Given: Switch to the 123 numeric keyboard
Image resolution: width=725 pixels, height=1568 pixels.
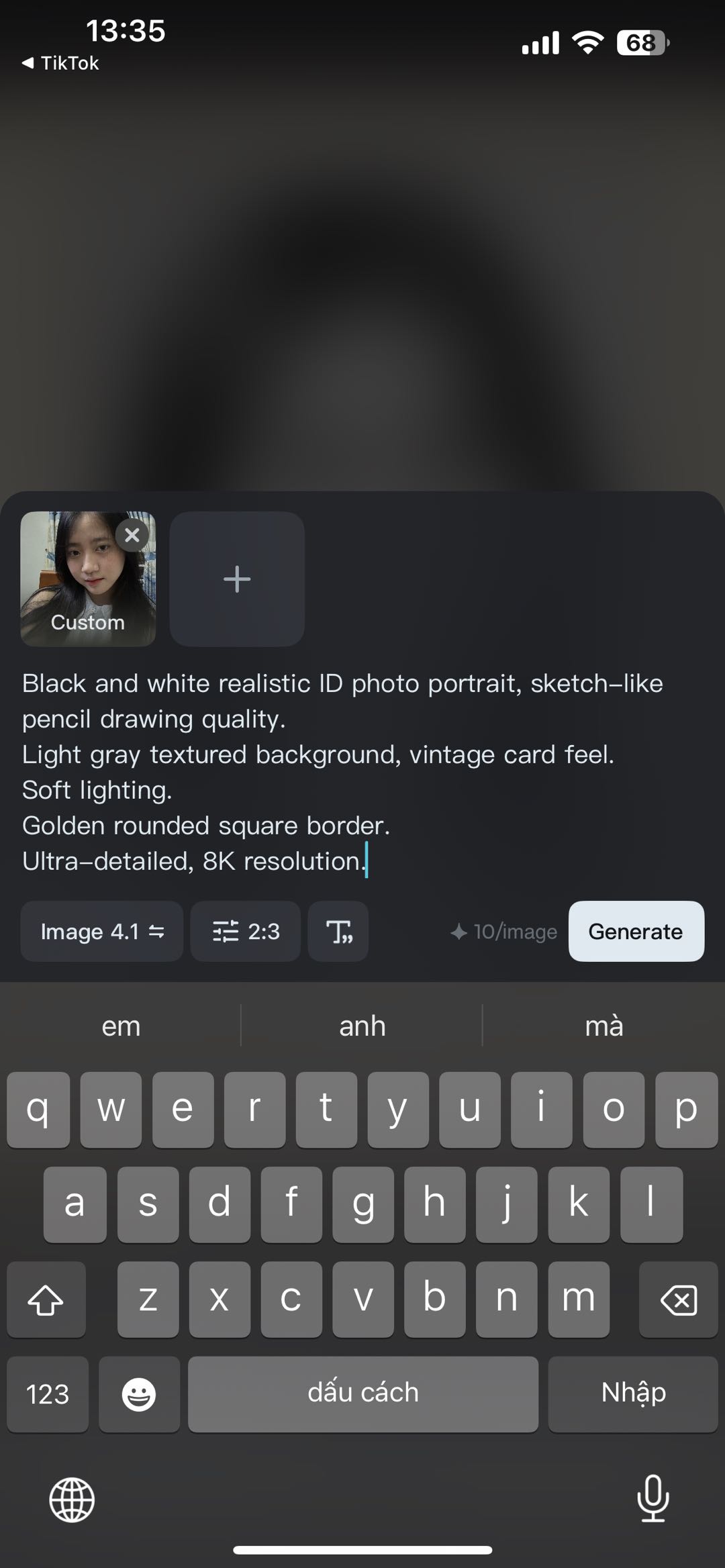Looking at the screenshot, I should [48, 1394].
